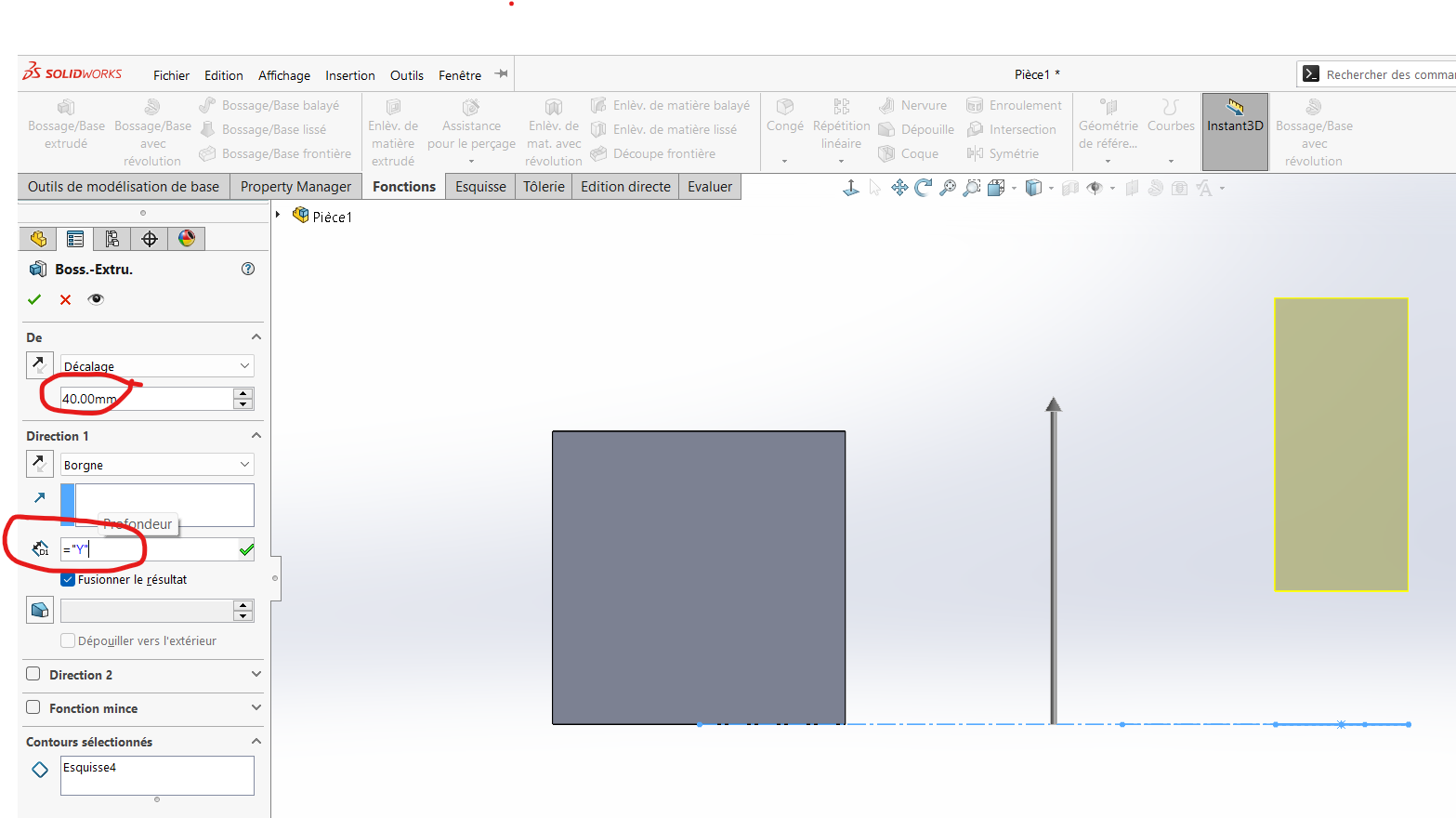The image size is (1456, 818).
Task: Accept equation with green check in depth field
Action: pos(246,549)
